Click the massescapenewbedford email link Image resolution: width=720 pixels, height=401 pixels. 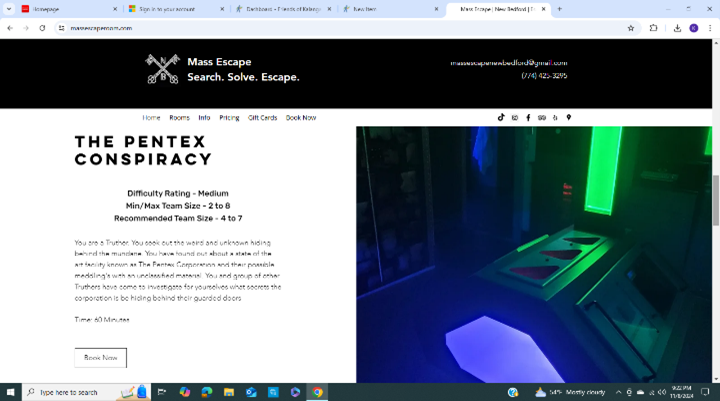(508, 63)
